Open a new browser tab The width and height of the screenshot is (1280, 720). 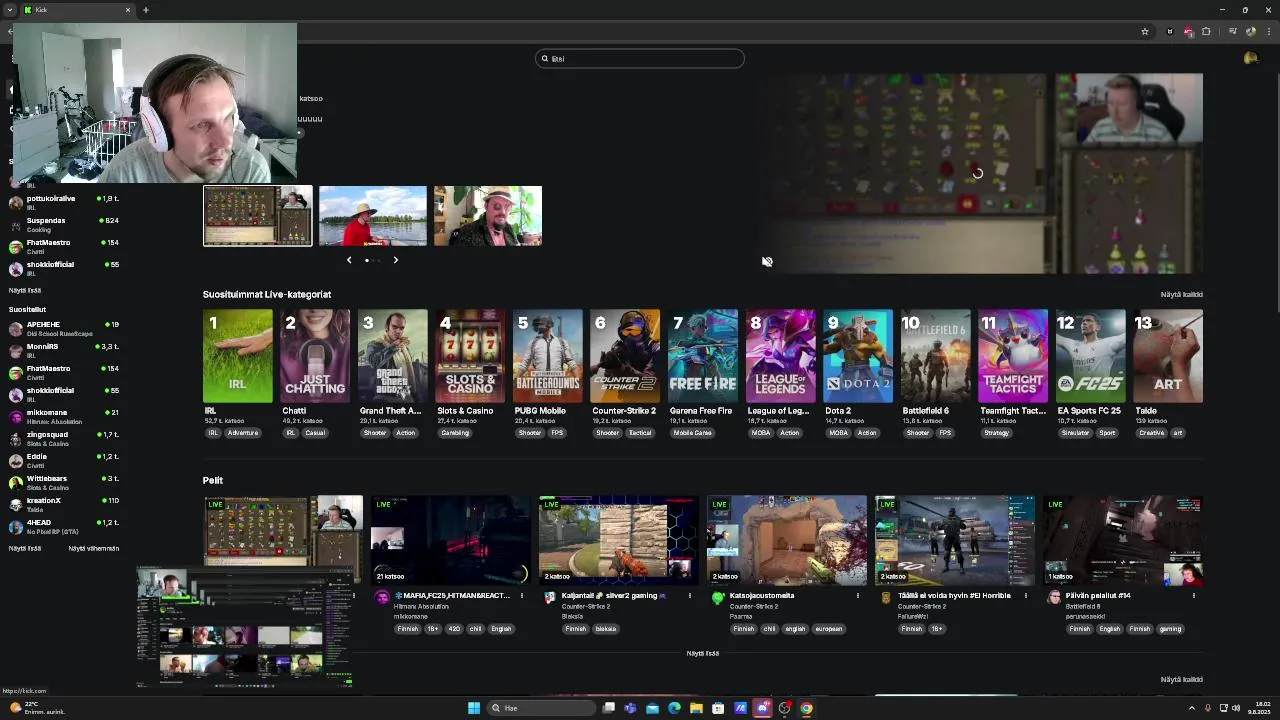coord(146,10)
